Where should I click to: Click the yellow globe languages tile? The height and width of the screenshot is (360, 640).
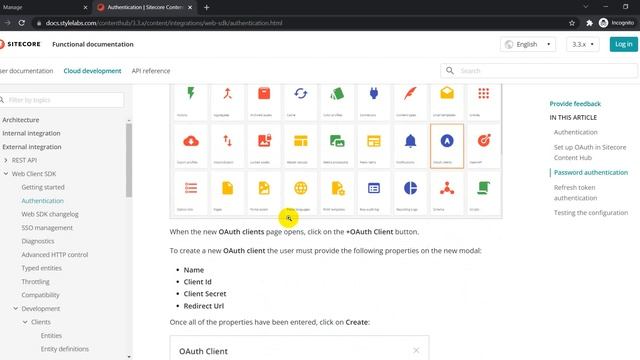301,193
